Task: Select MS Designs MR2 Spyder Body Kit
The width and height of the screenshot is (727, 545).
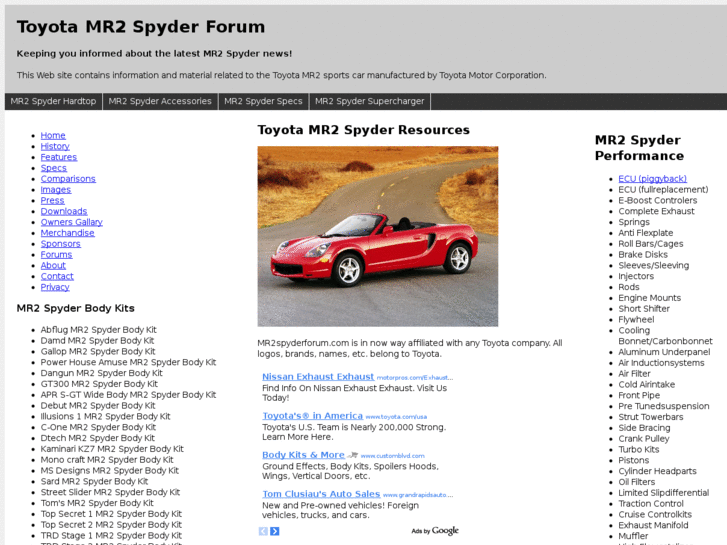Action: tap(109, 470)
